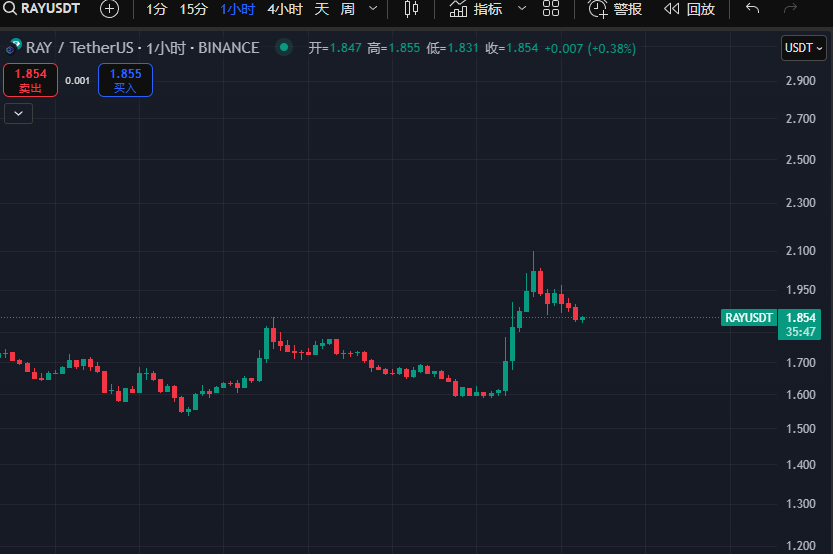Click the undo arrow icon
833x554 pixels.
pyautogui.click(x=752, y=9)
